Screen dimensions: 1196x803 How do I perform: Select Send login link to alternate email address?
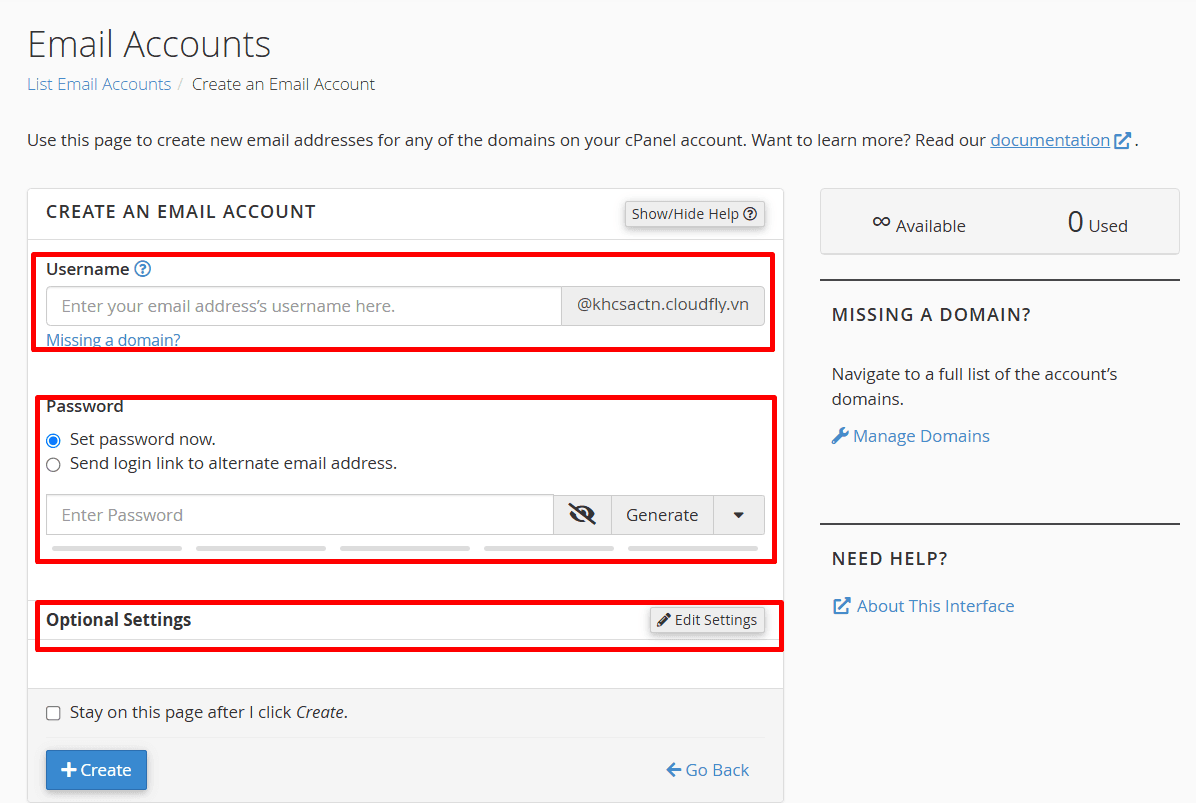pos(53,464)
